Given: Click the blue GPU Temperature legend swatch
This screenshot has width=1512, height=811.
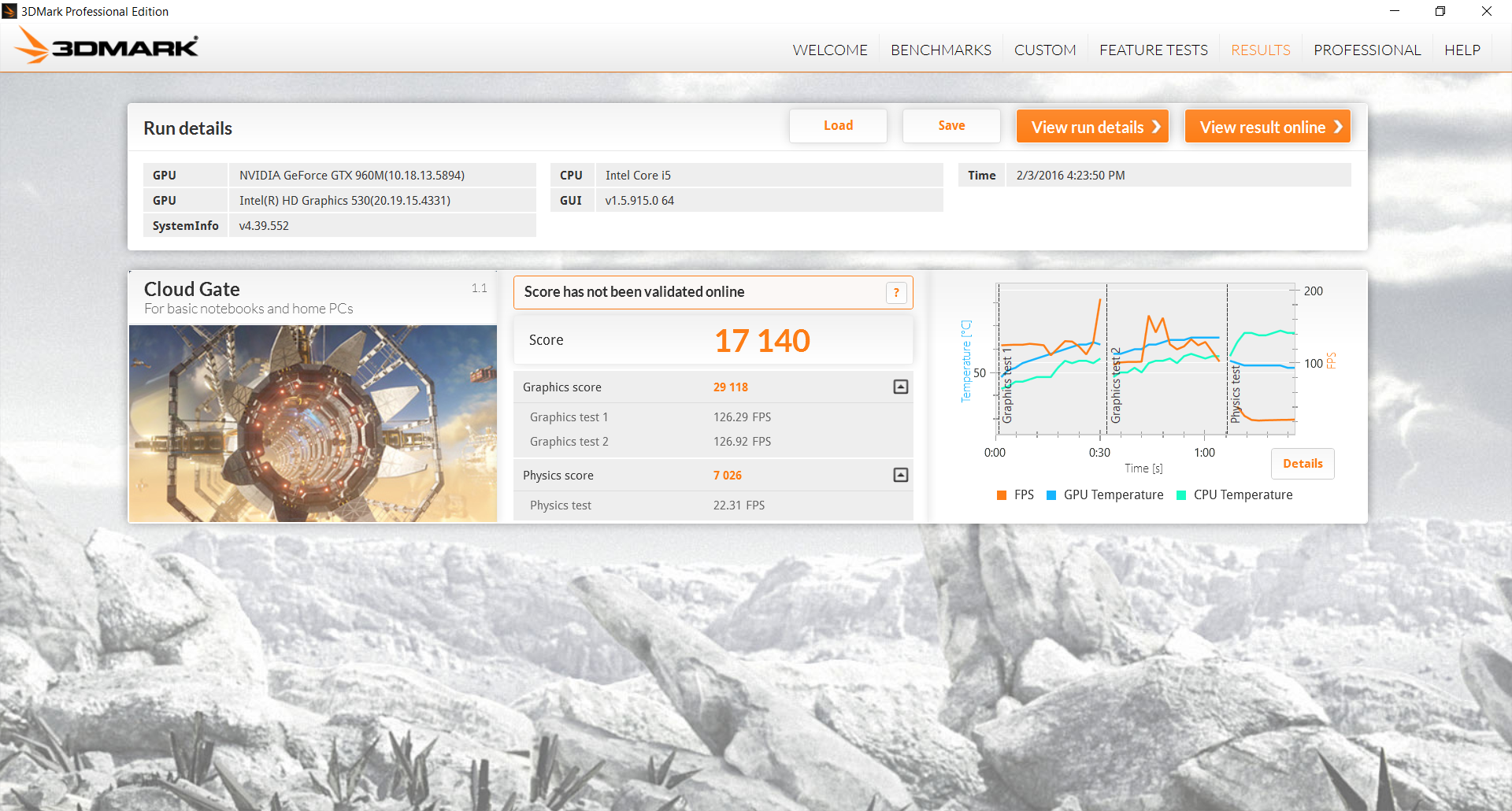Looking at the screenshot, I should 1051,495.
